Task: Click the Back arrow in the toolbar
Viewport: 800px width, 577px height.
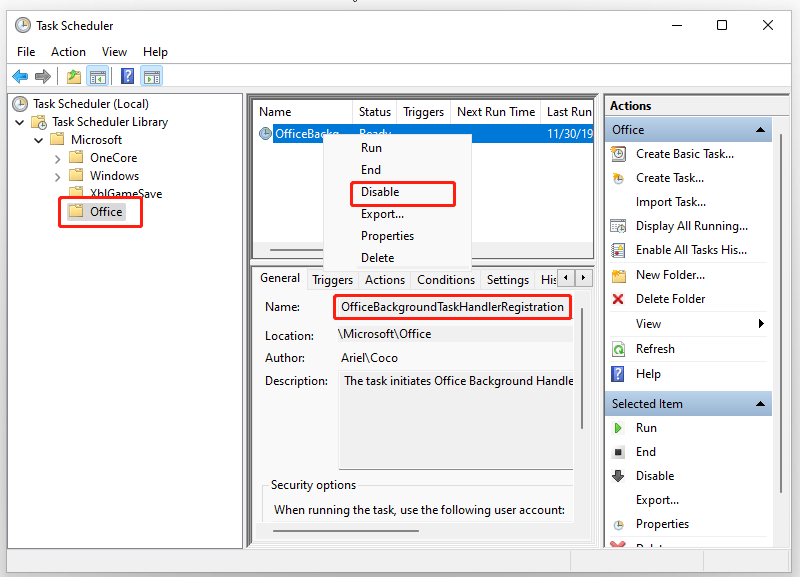Action: tap(19, 76)
